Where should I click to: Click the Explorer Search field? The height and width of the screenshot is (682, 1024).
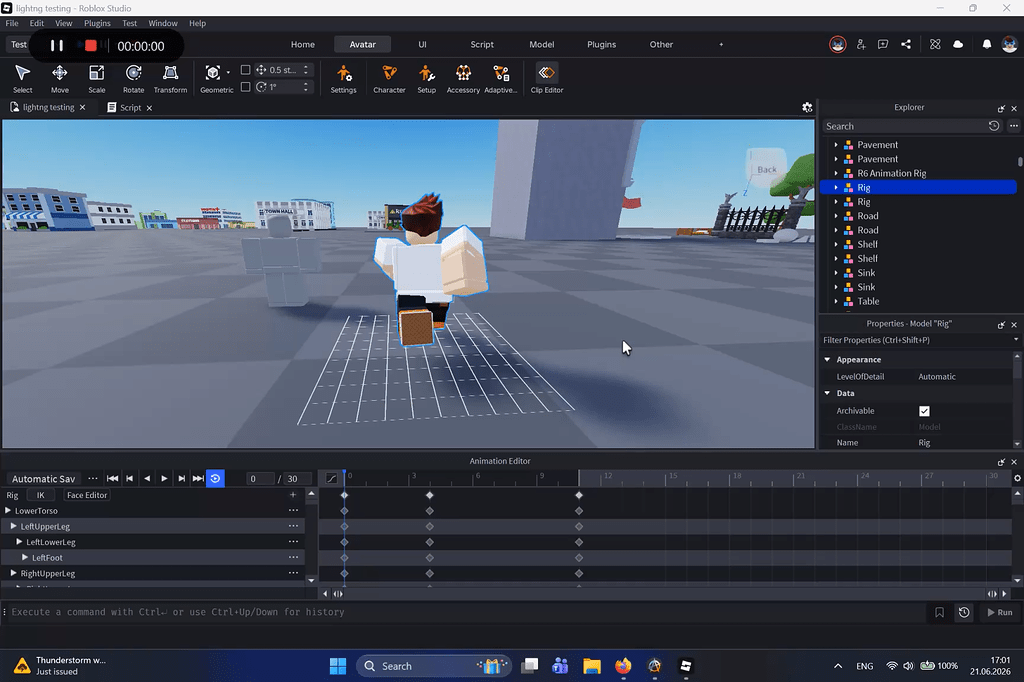pos(904,126)
